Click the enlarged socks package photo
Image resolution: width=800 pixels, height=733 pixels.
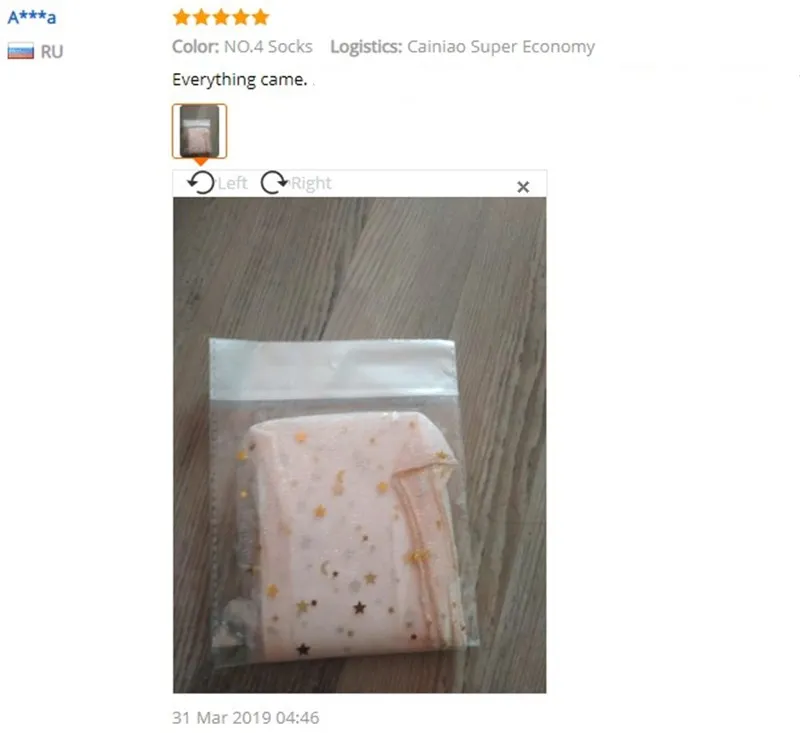pyautogui.click(x=359, y=445)
